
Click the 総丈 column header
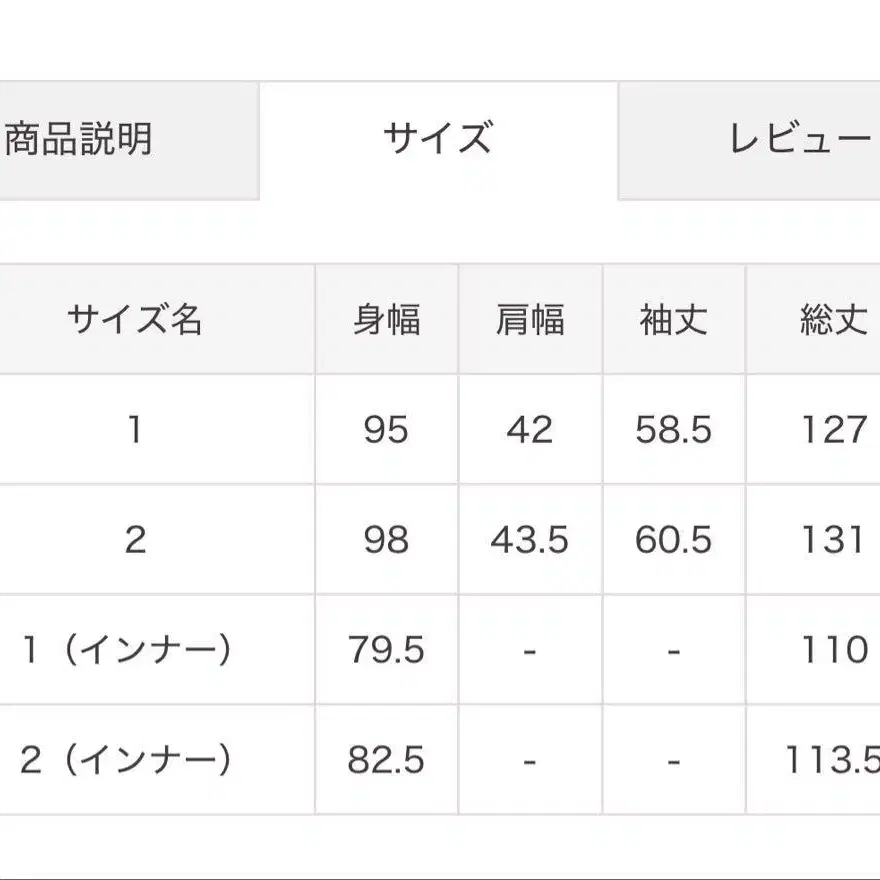point(832,320)
